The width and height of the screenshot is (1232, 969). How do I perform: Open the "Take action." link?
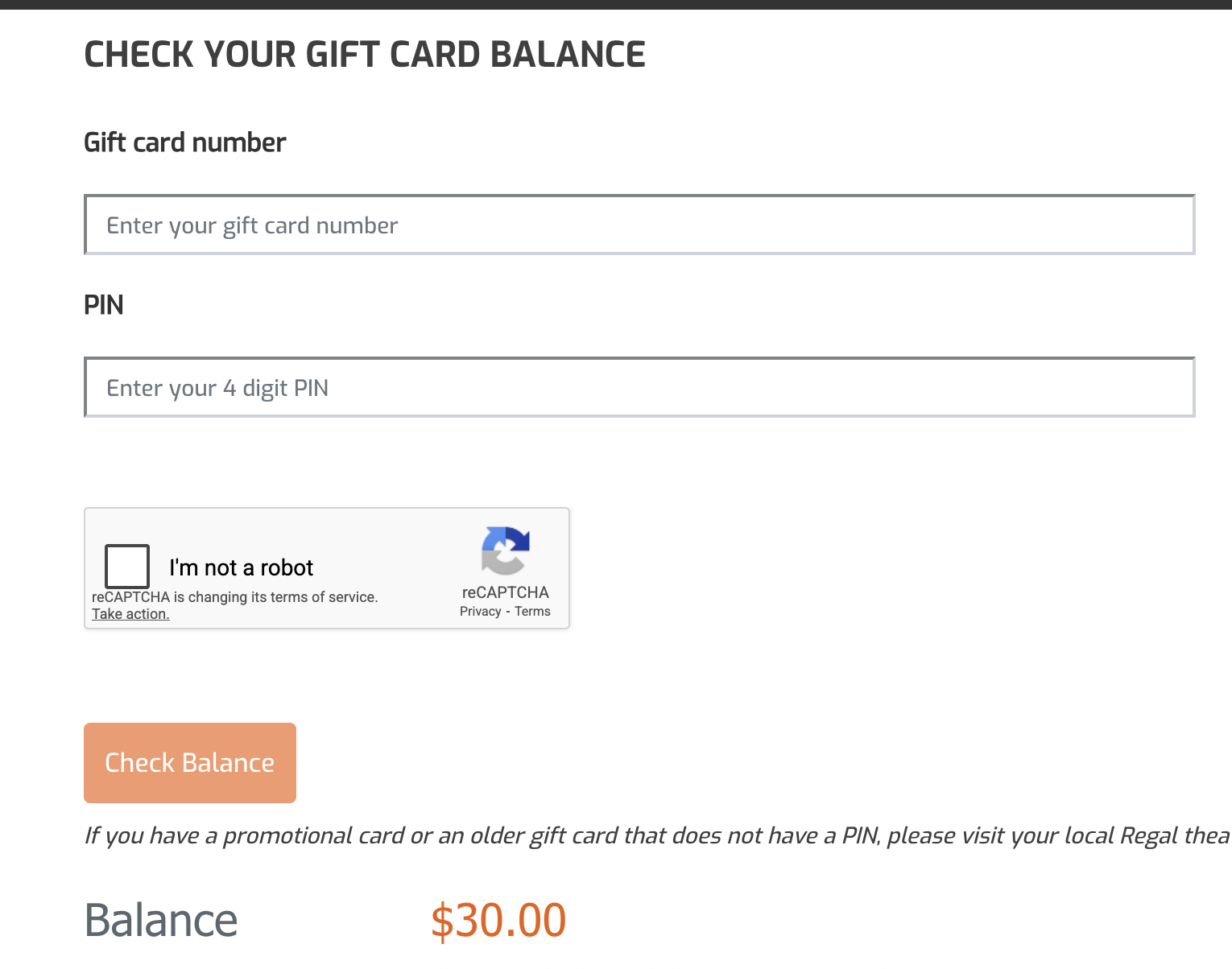[130, 614]
